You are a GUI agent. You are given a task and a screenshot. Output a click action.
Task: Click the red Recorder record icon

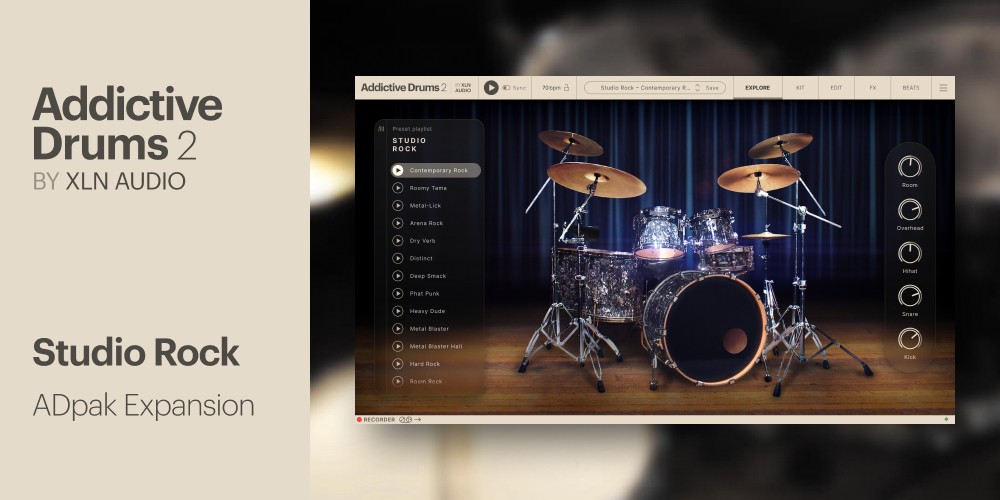(x=359, y=420)
